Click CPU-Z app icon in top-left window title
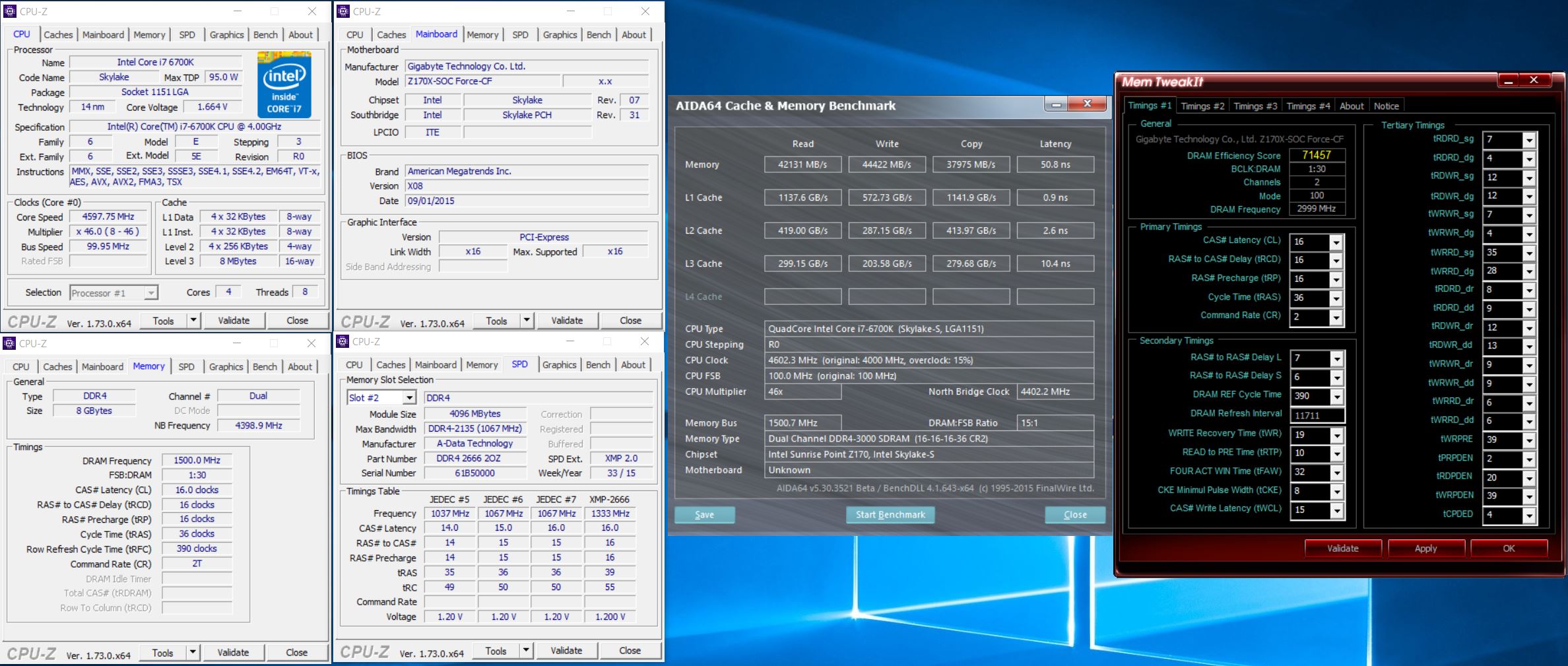Viewport: 1568px width, 666px height. [x=10, y=11]
